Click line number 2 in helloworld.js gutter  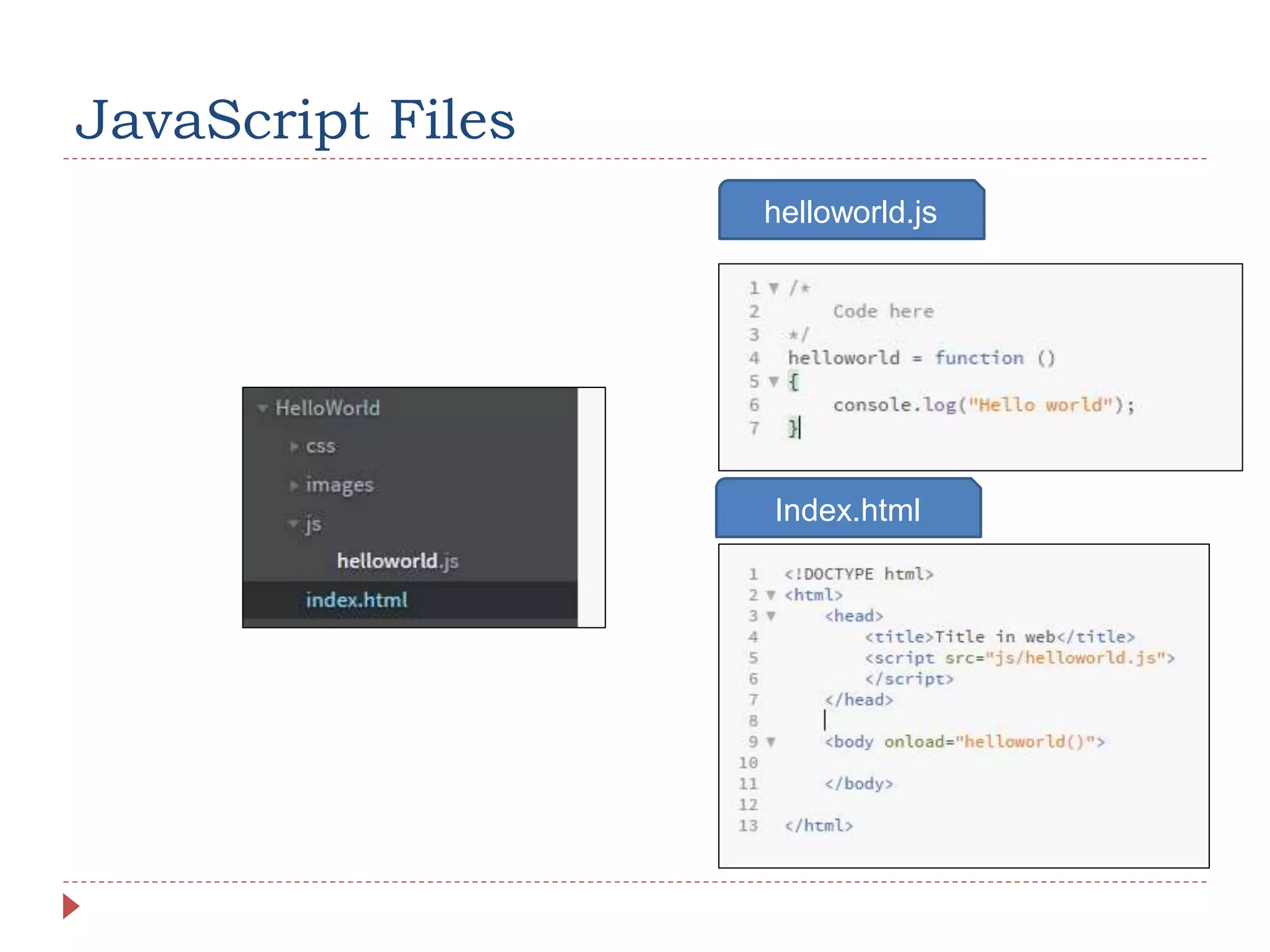click(754, 311)
